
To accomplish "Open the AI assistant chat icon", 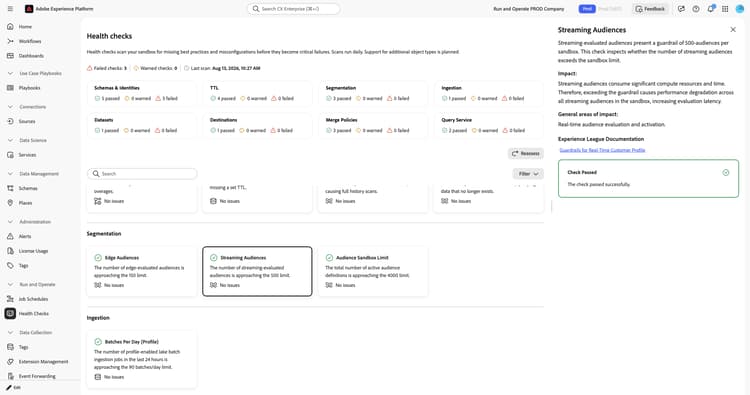I will 681,9.
